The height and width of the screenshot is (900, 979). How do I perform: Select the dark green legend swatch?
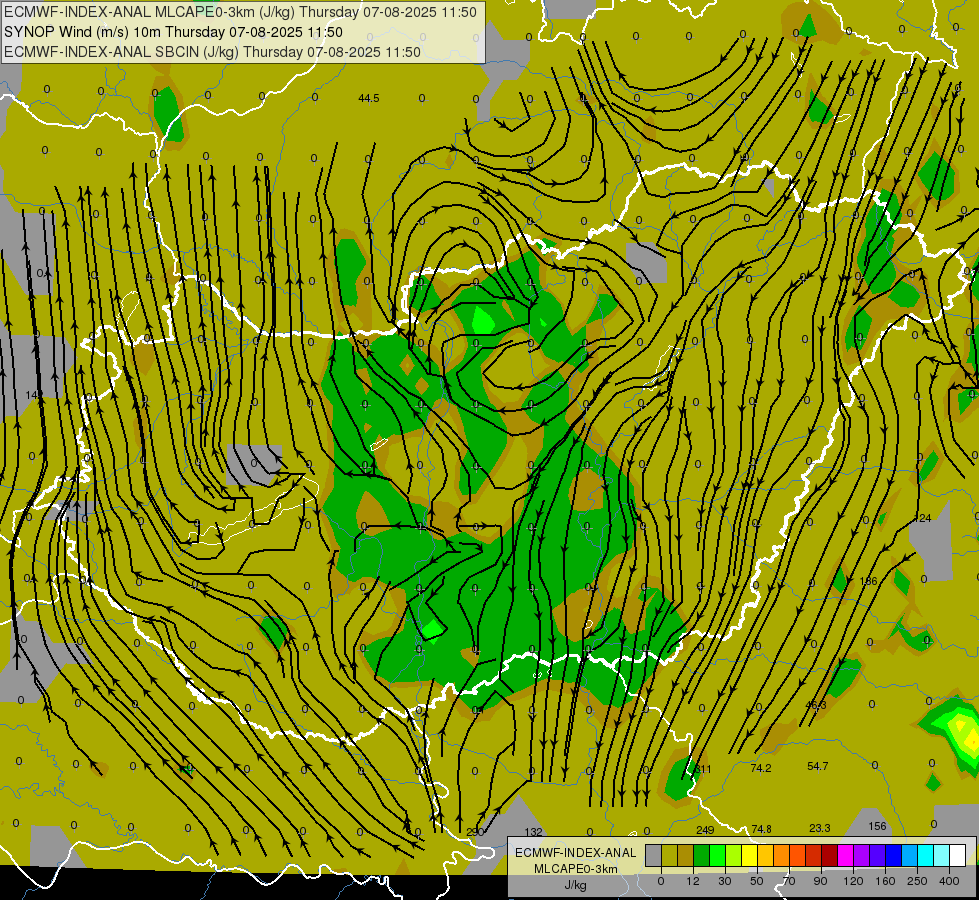click(x=702, y=855)
